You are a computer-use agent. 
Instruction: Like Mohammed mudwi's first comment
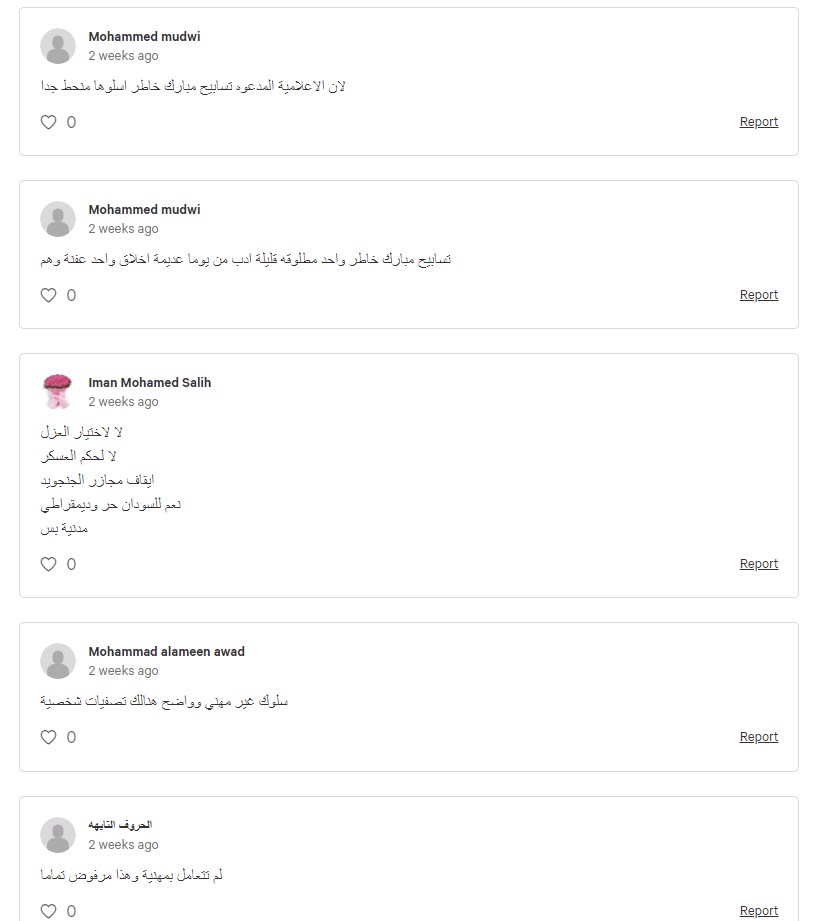point(48,122)
